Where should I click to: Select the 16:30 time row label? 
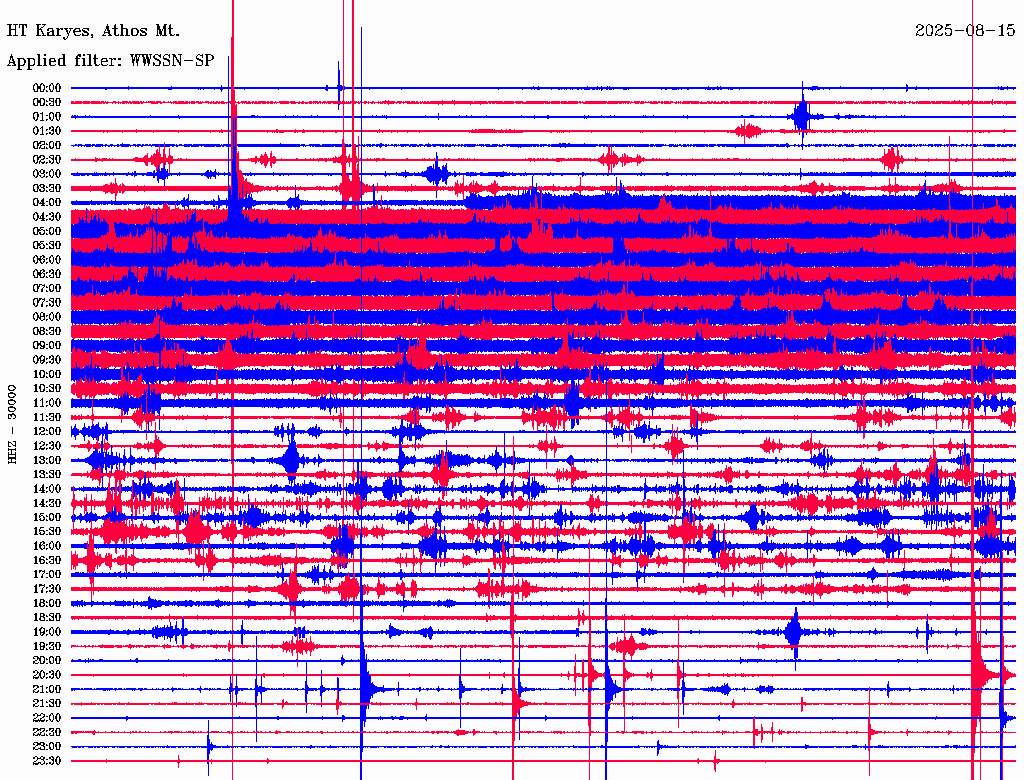(46, 560)
